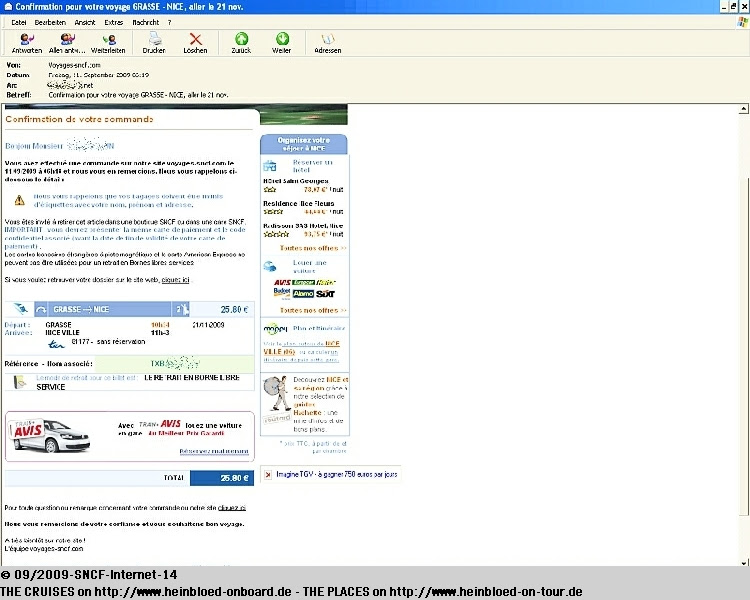Screen dimensions: 750x600
Task: Click the vertical scrollbar thumb
Action: click(743, 347)
